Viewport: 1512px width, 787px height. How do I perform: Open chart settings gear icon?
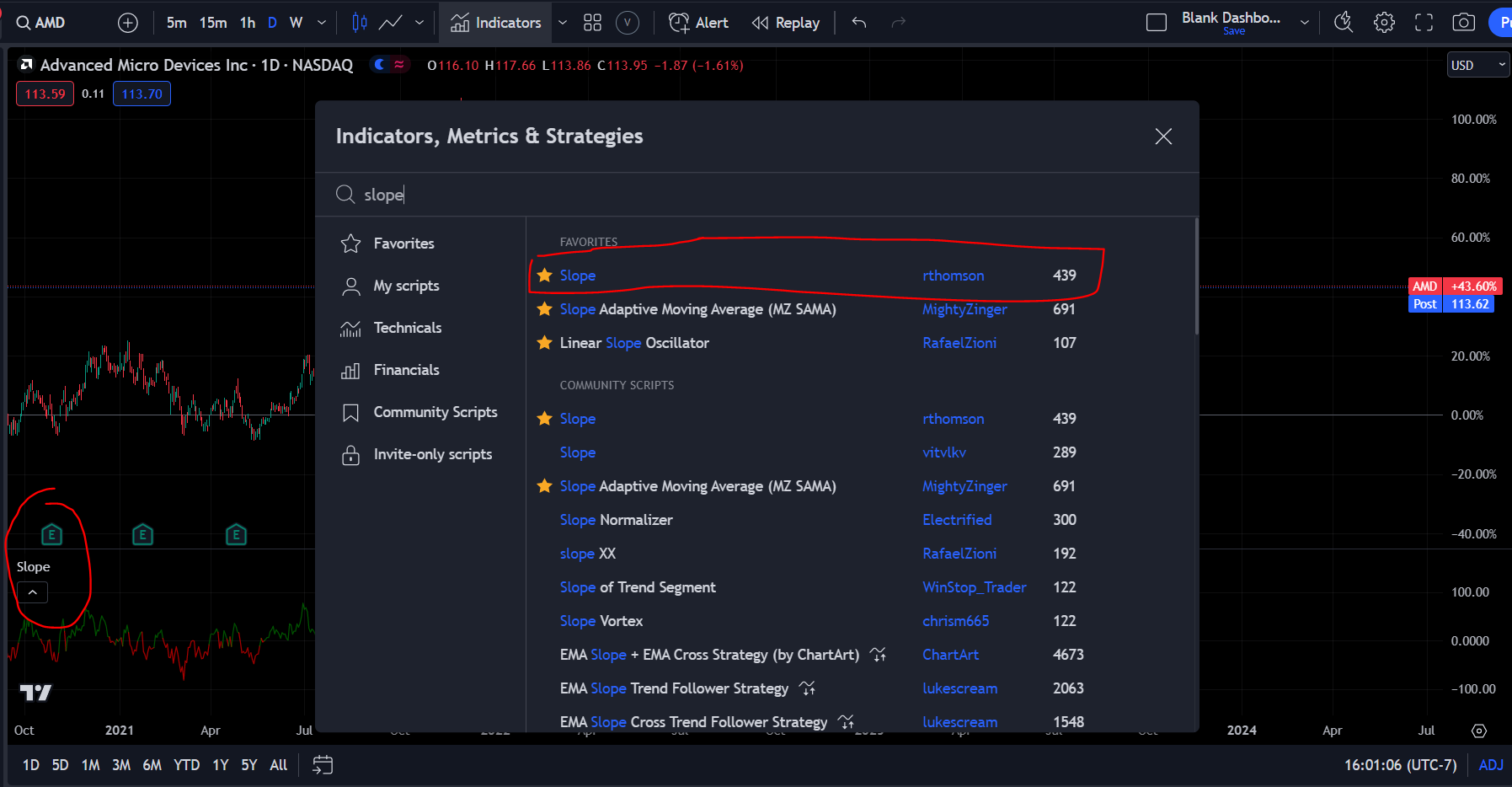tap(1384, 23)
